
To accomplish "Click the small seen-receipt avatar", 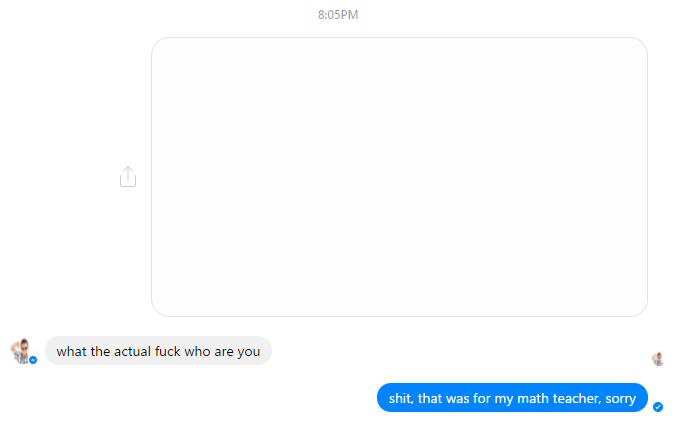I will click(x=658, y=359).
